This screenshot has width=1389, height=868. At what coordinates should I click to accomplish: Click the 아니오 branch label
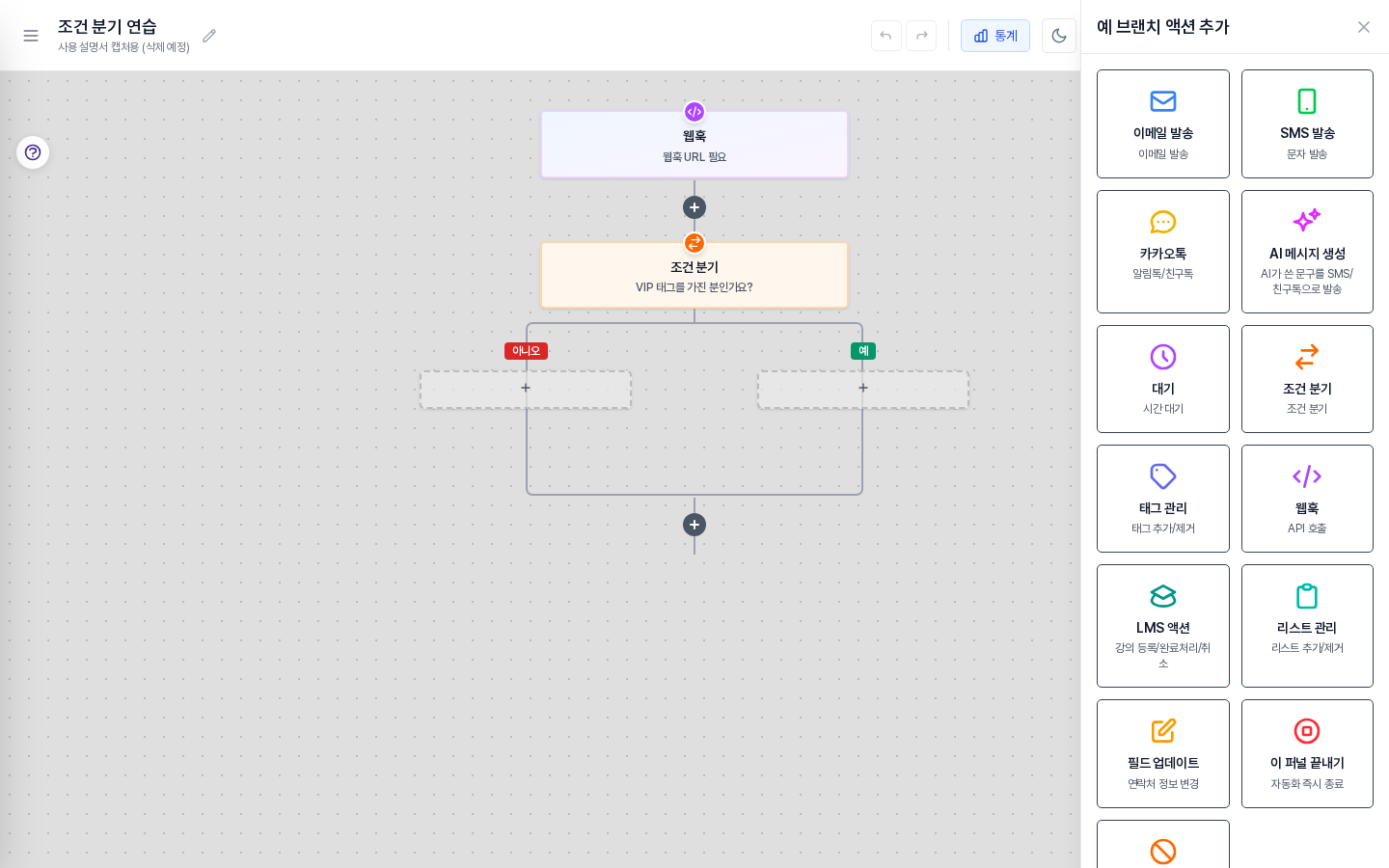[526, 351]
